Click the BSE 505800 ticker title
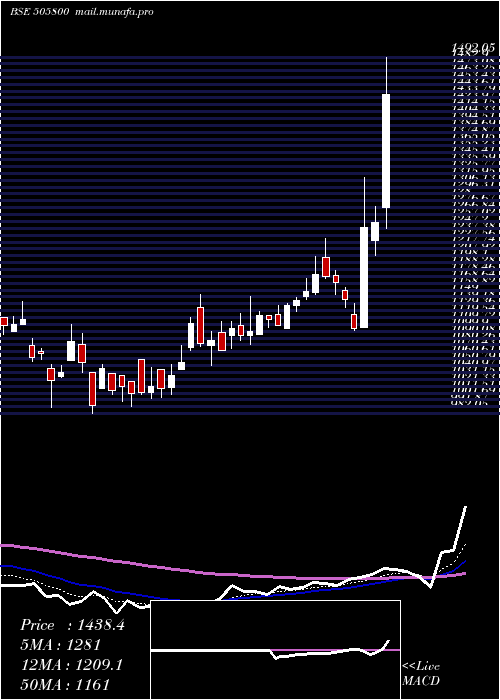 click(x=39, y=12)
